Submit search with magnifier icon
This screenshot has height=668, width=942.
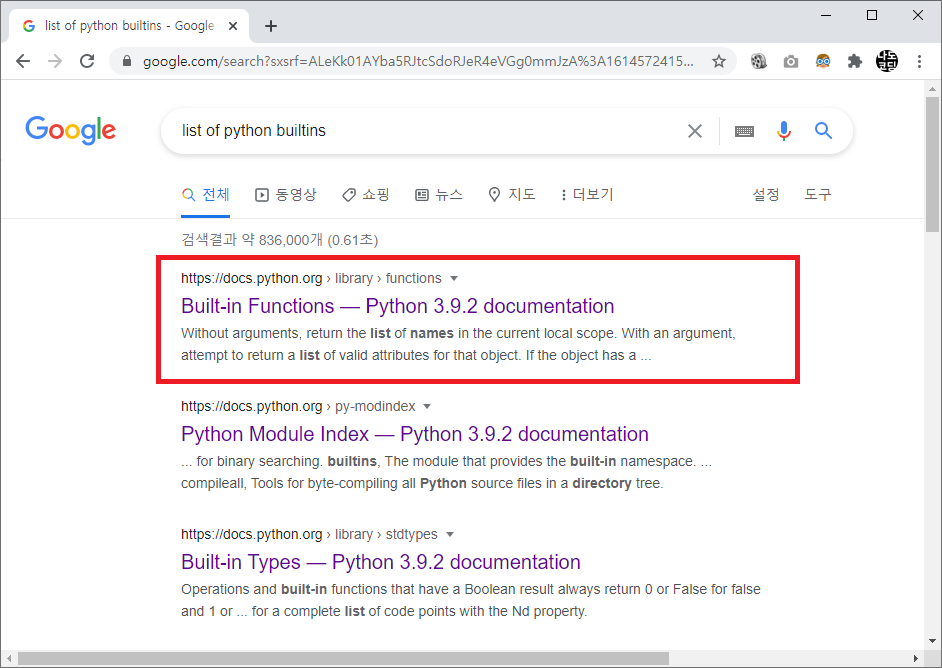tap(823, 130)
